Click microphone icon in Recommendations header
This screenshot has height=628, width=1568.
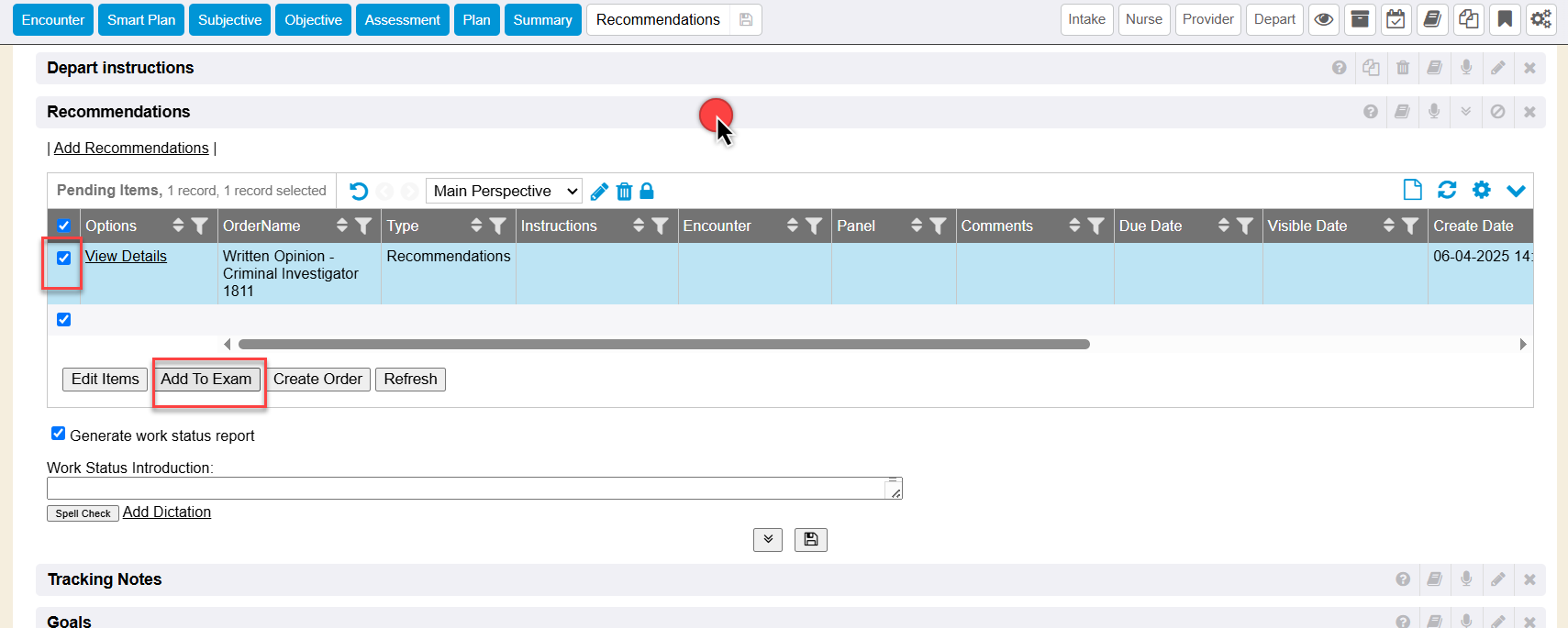pyautogui.click(x=1434, y=112)
